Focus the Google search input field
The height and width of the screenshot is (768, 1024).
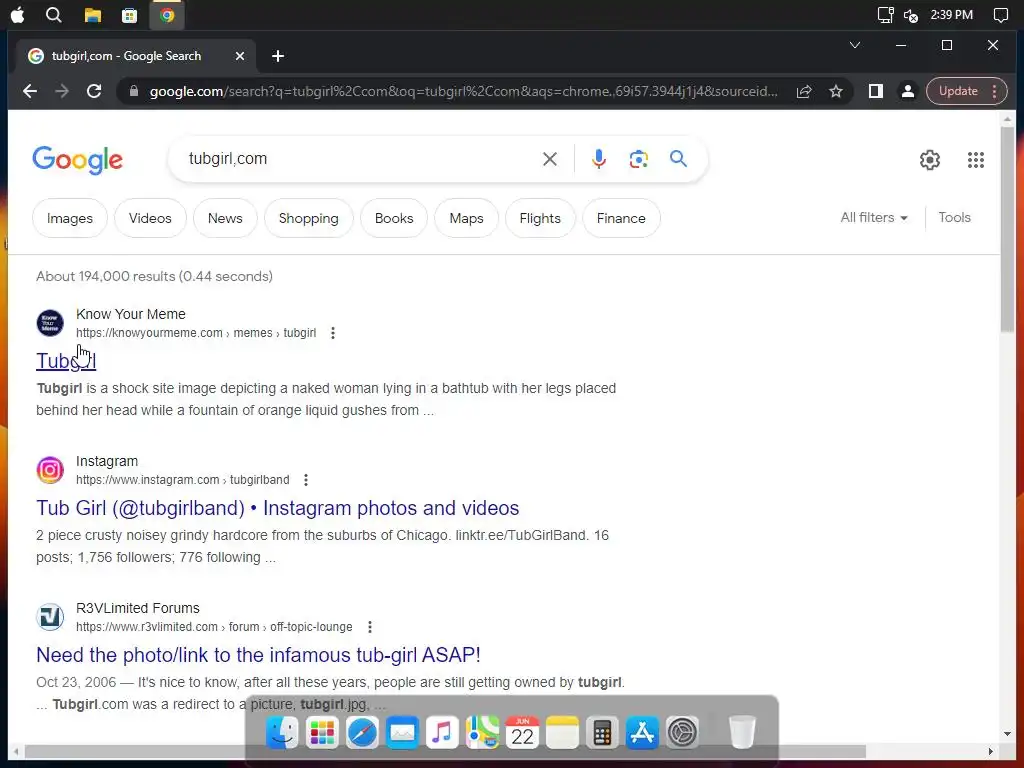coord(359,159)
